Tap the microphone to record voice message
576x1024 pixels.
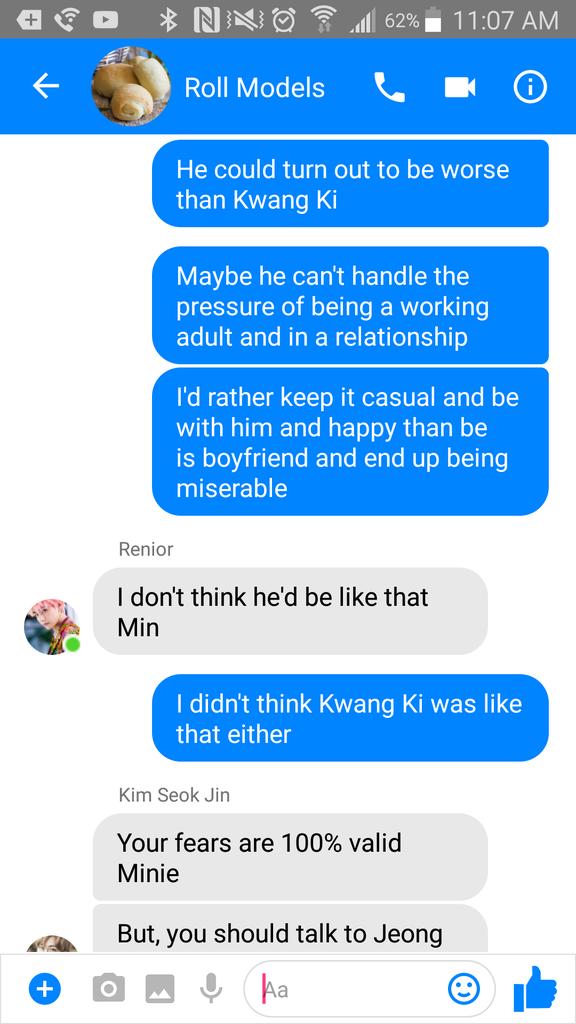click(210, 988)
